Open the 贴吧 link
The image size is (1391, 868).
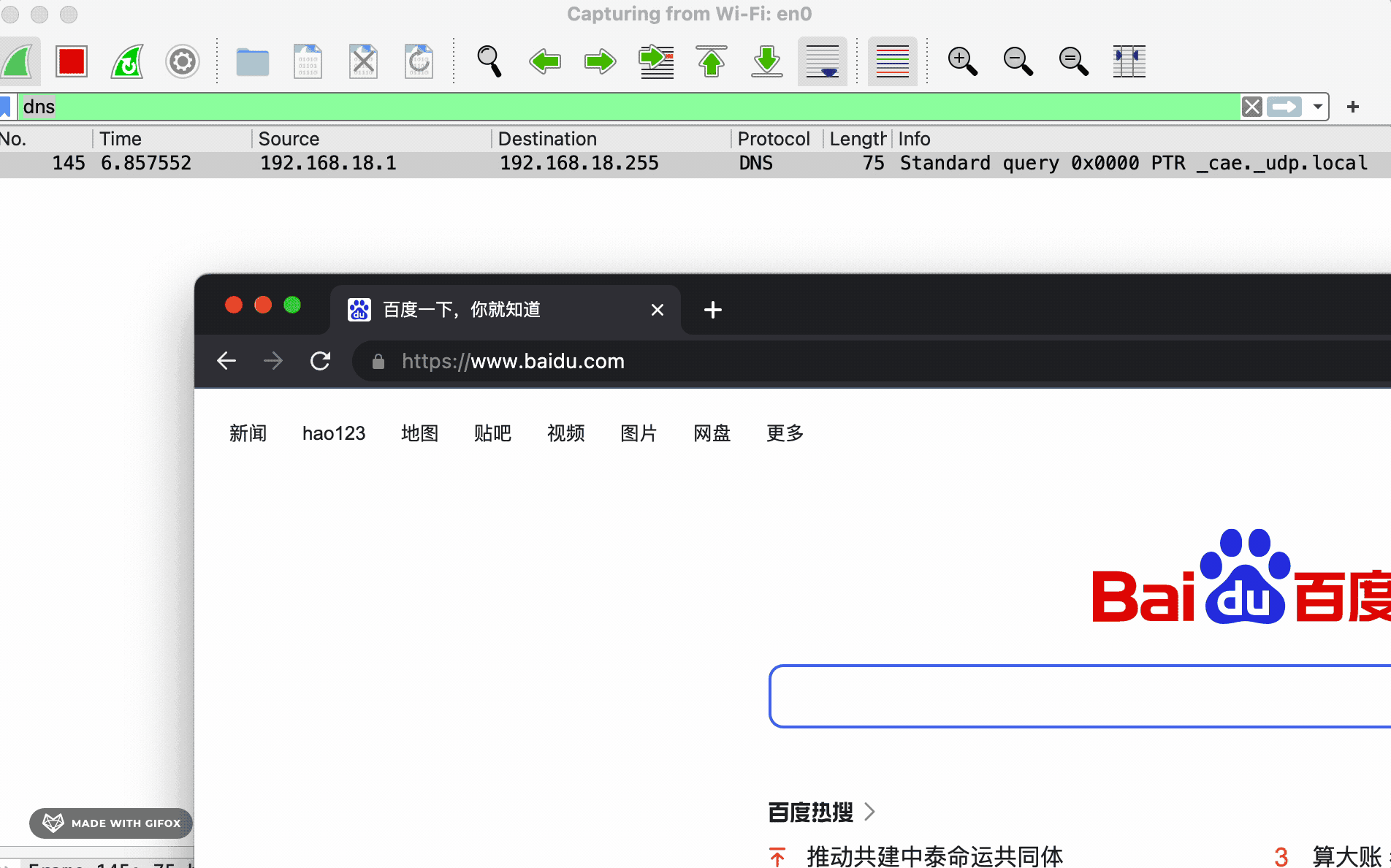493,433
